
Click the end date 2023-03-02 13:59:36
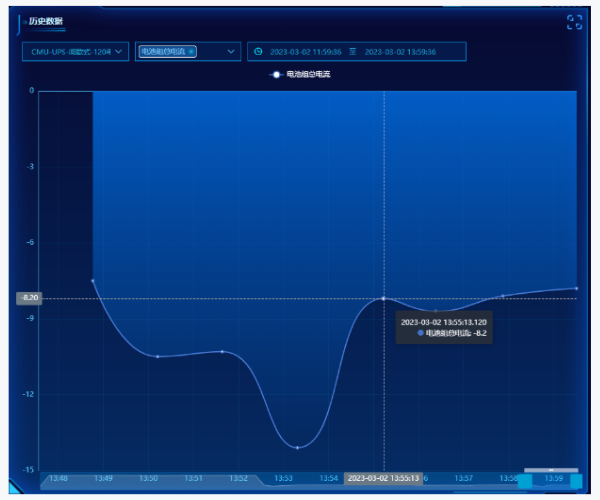coord(400,51)
